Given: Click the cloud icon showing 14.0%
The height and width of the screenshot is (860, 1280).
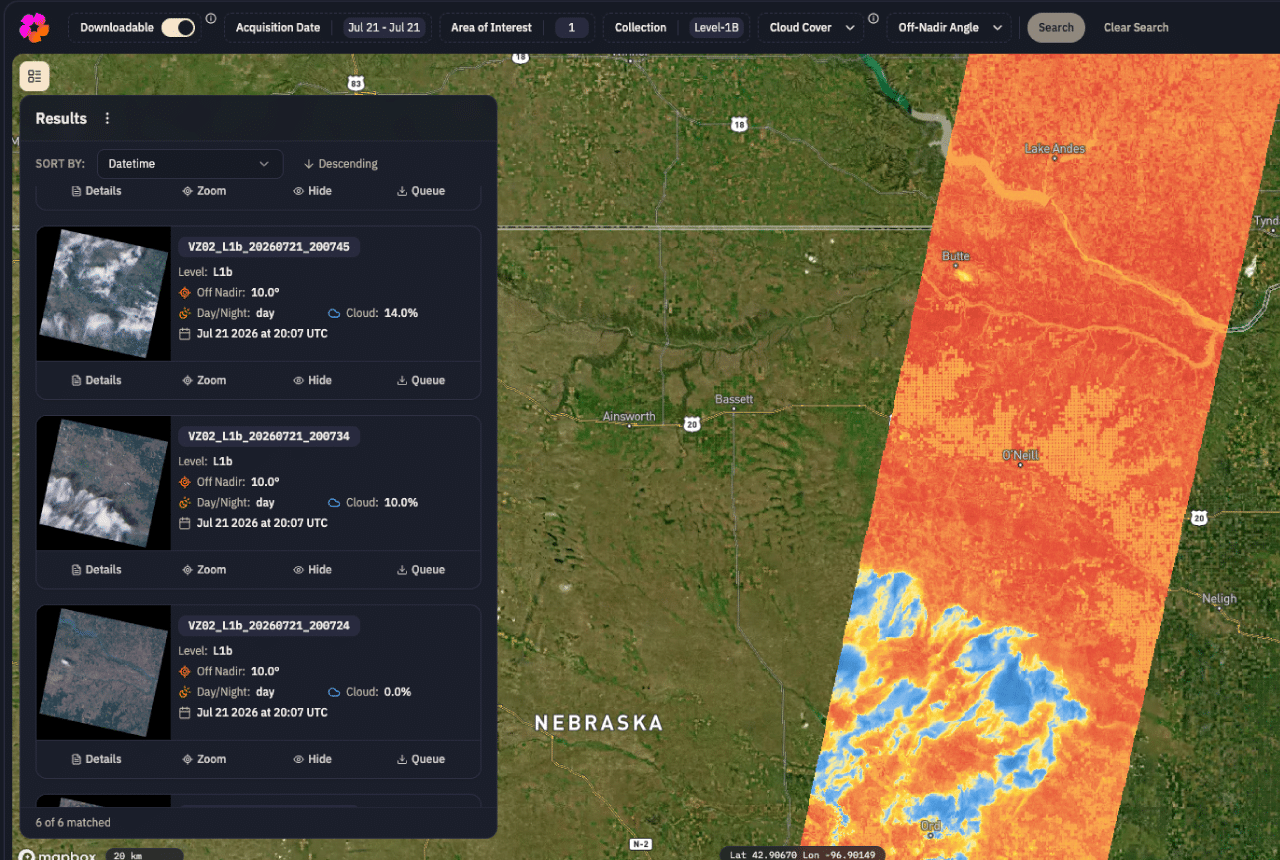Looking at the screenshot, I should (x=334, y=313).
